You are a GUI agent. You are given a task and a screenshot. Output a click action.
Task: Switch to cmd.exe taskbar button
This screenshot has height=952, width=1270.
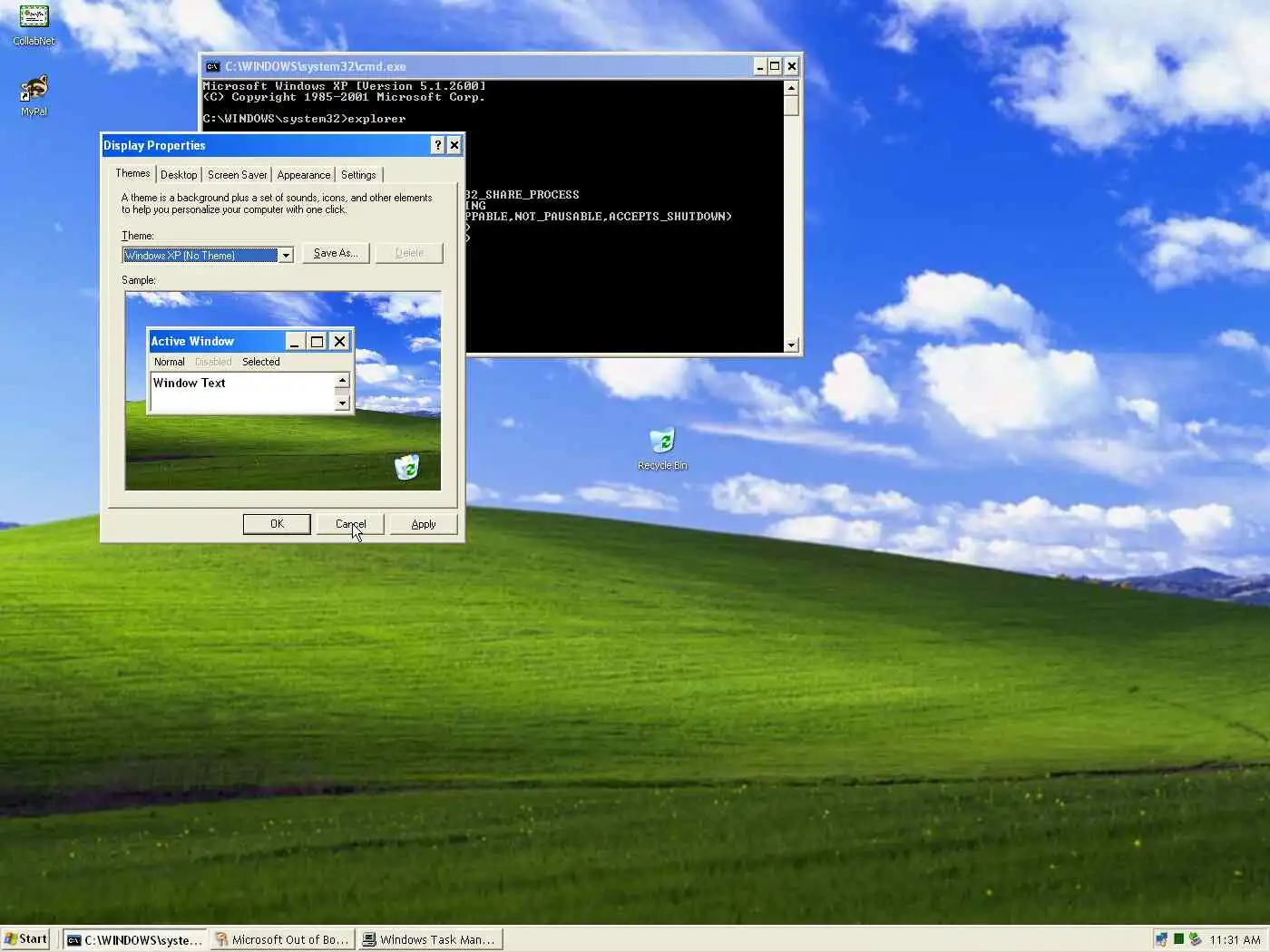(135, 940)
